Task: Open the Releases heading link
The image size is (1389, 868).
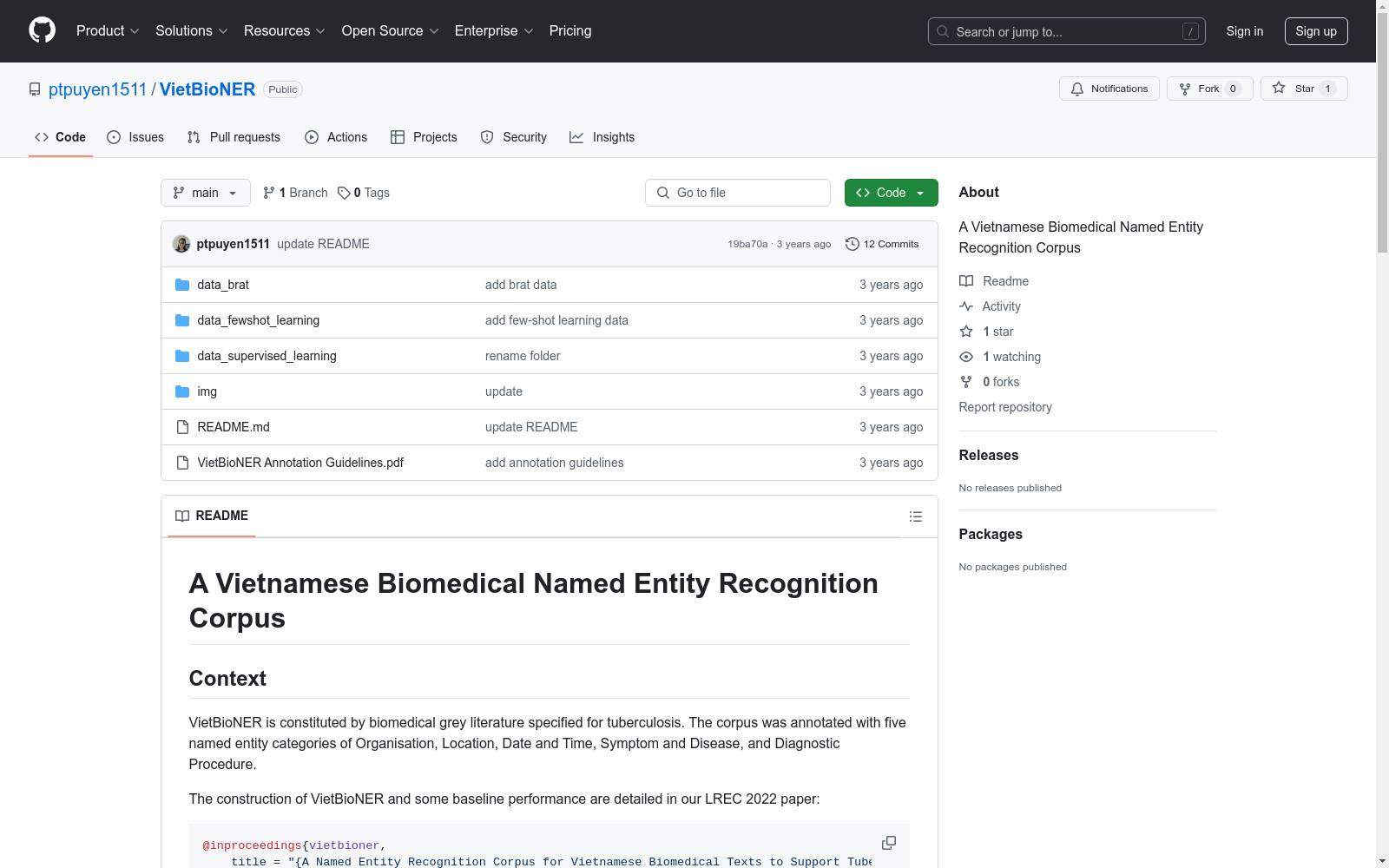Action: 989,455
